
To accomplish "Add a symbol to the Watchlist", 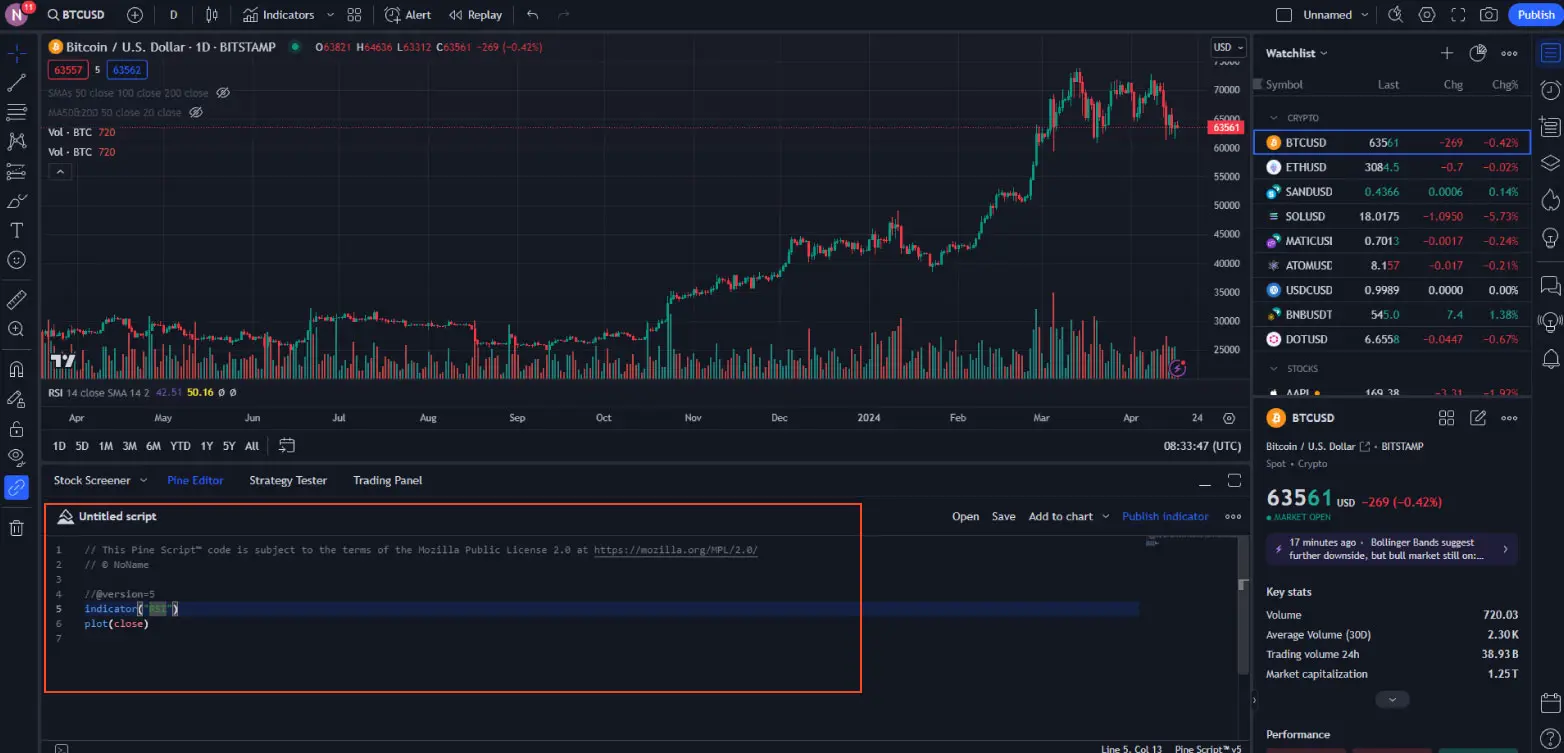I will 1446,53.
